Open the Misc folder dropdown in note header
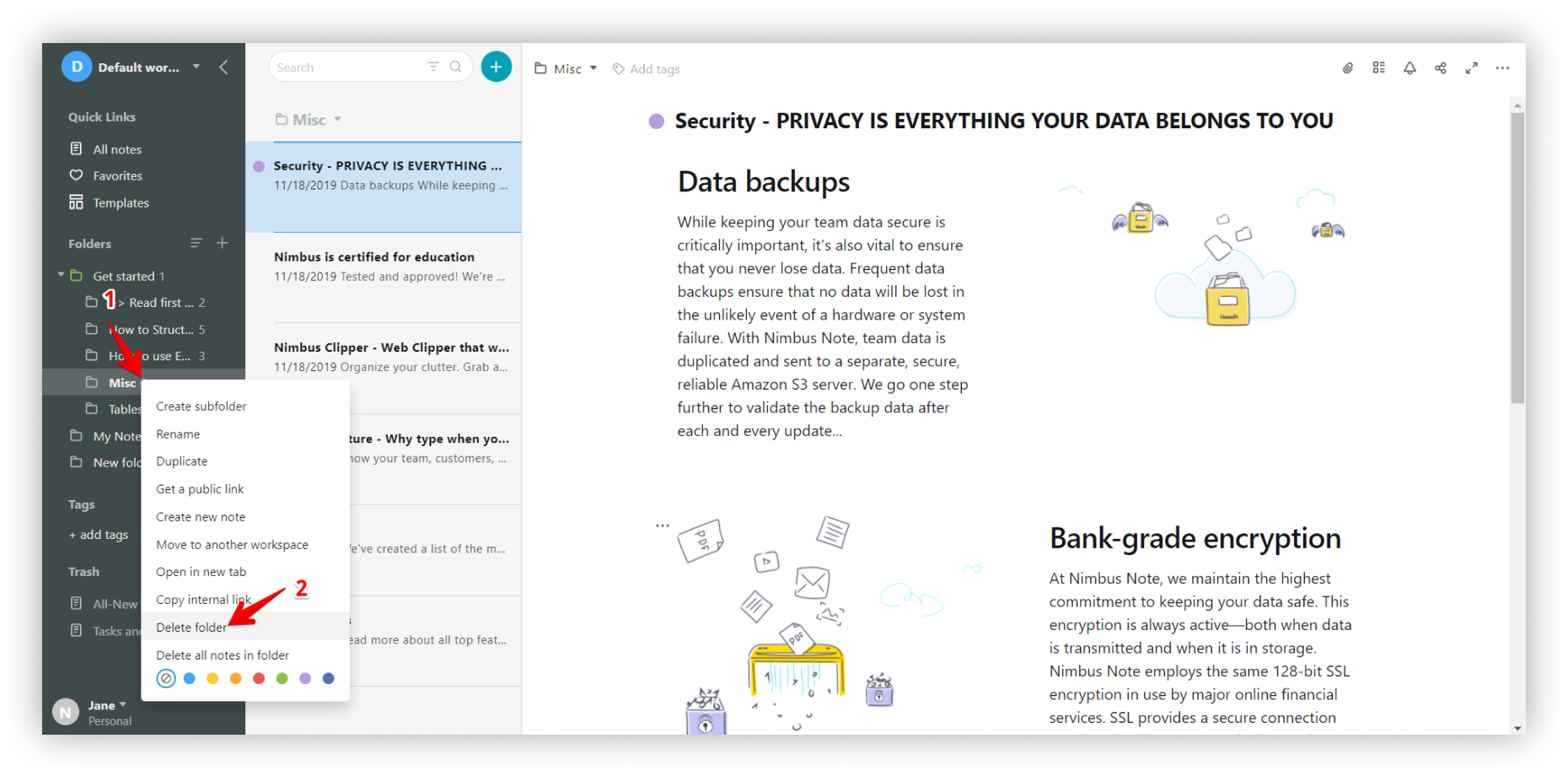Screen dimensions: 1568x776 [x=593, y=68]
